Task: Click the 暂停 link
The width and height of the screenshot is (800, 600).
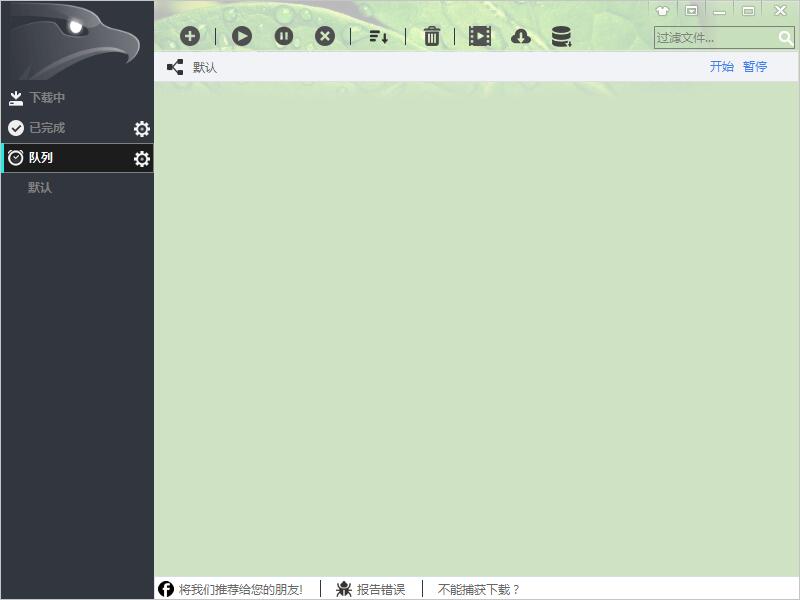Action: pos(755,66)
